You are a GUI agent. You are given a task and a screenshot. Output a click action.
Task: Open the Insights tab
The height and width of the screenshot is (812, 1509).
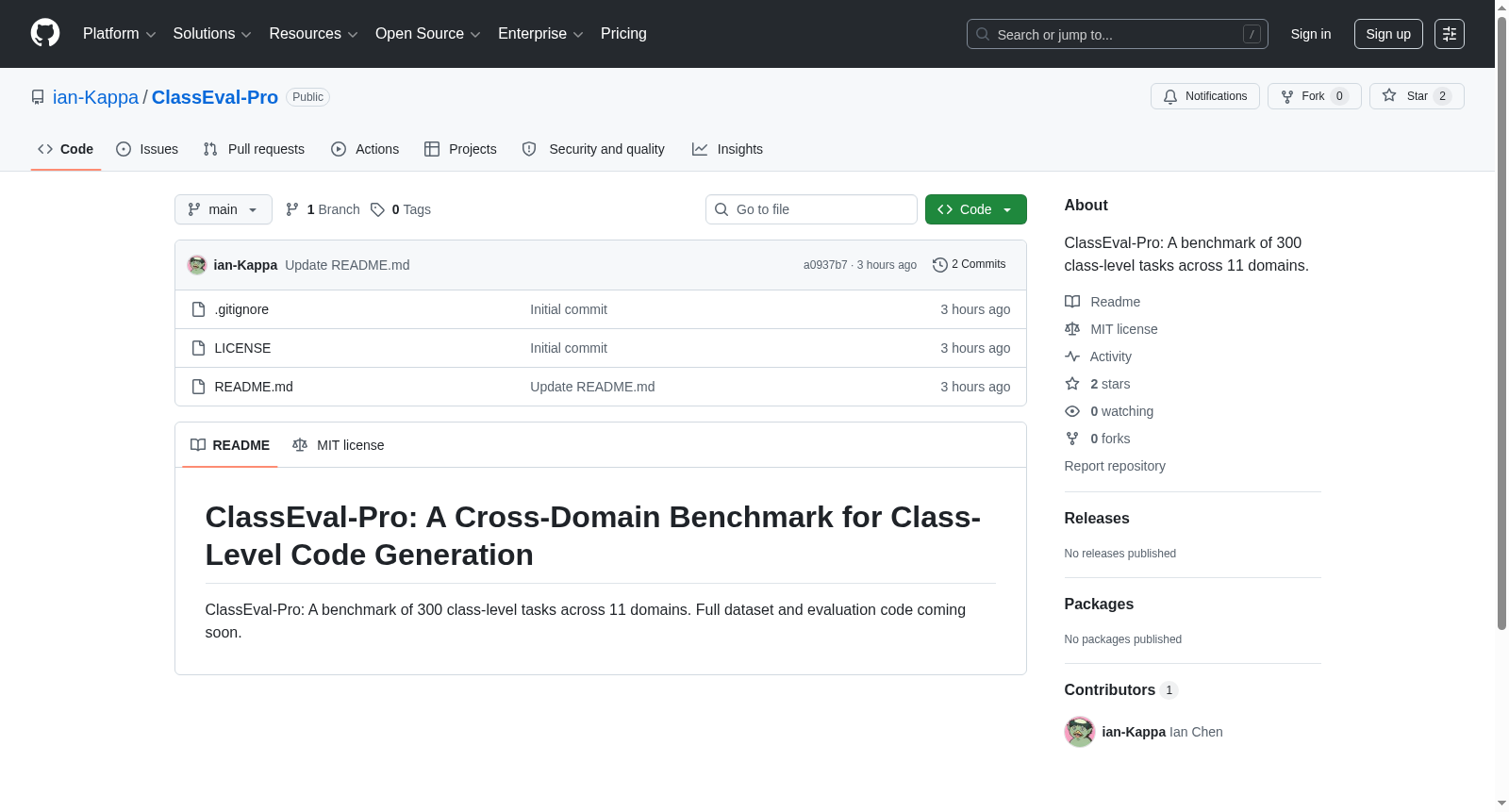[727, 149]
